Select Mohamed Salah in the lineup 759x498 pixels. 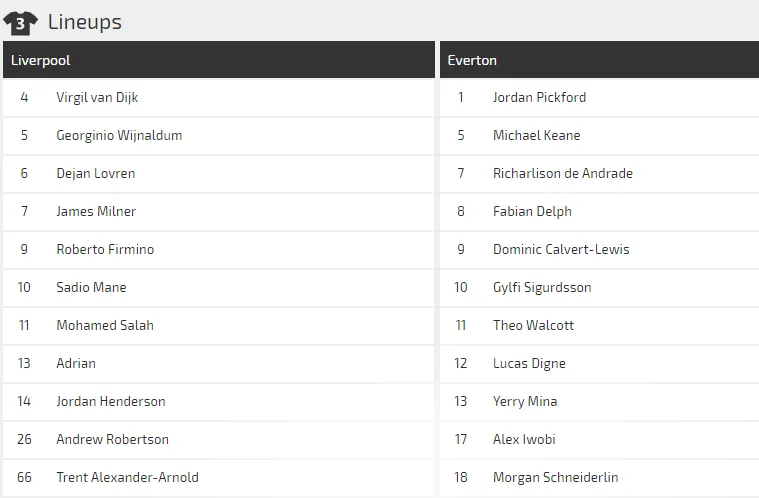click(105, 325)
